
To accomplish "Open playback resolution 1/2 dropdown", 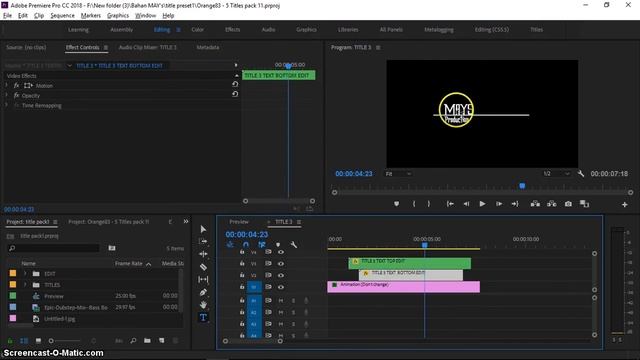I will tap(556, 174).
